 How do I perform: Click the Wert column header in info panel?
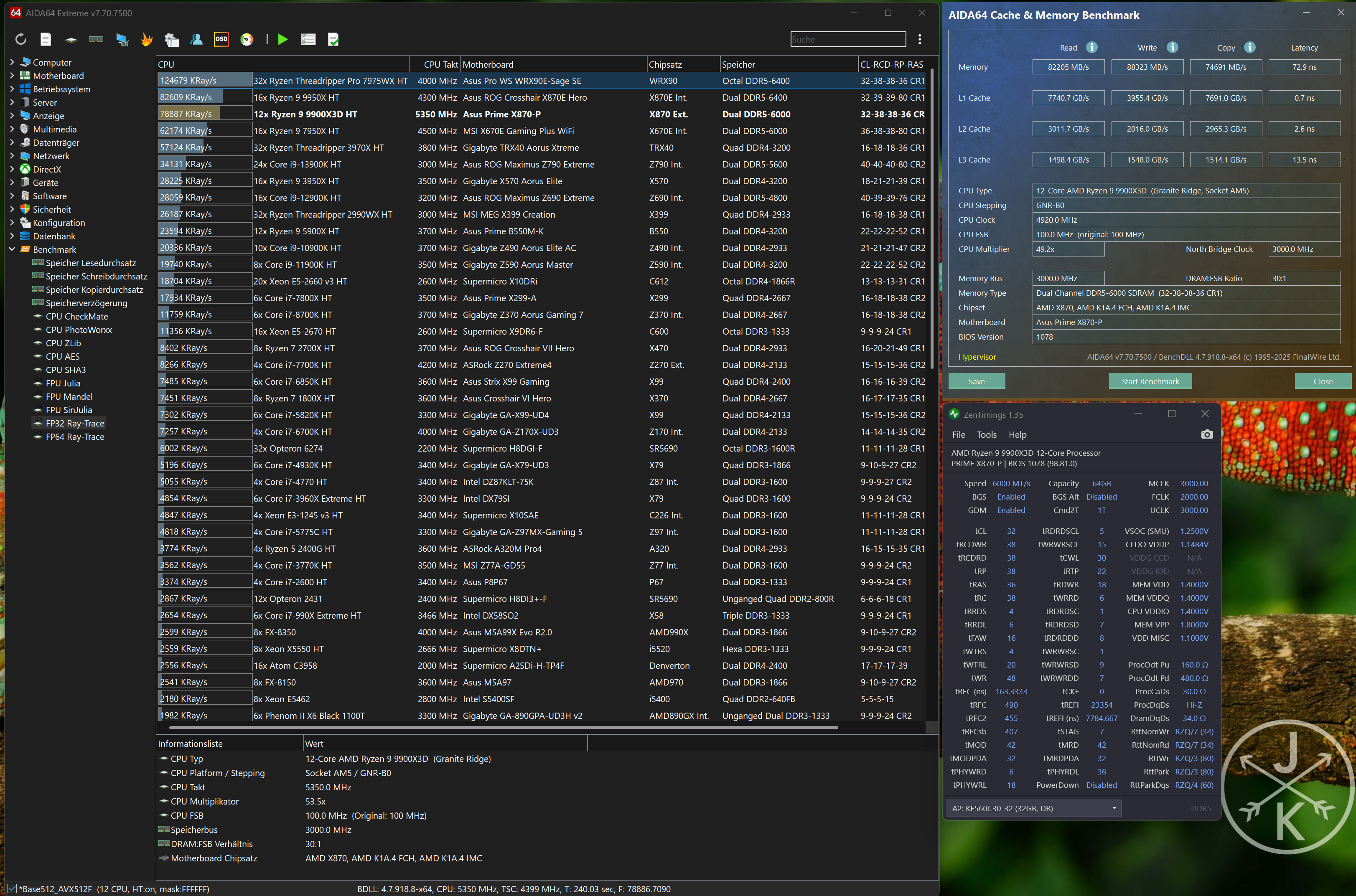(x=445, y=744)
